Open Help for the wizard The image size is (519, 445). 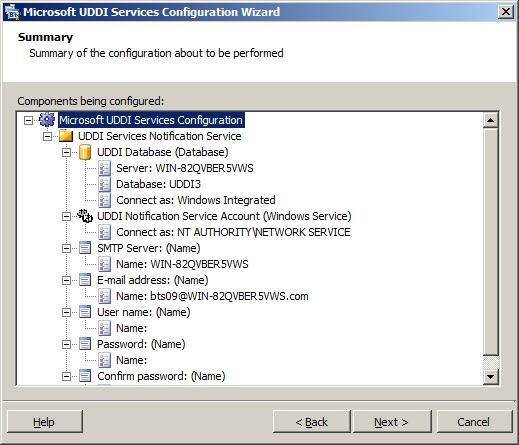[44, 422]
